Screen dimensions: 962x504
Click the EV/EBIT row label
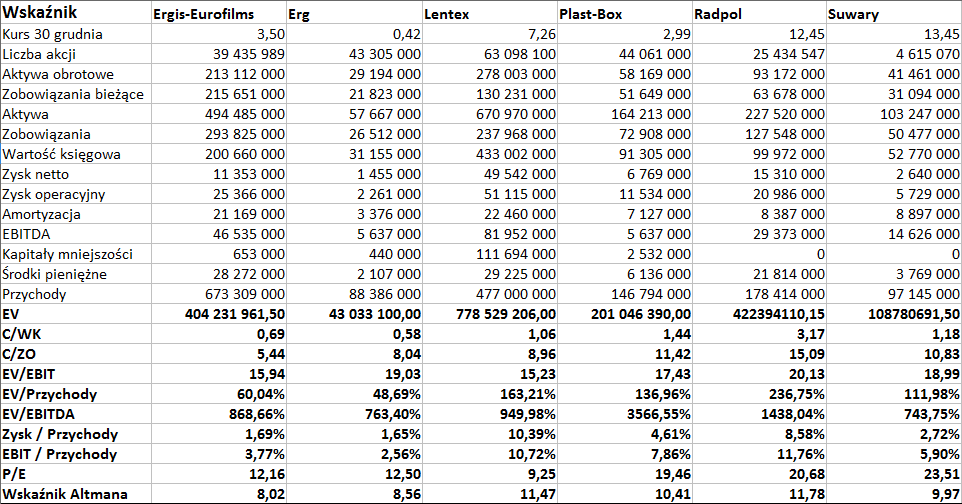click(x=75, y=374)
